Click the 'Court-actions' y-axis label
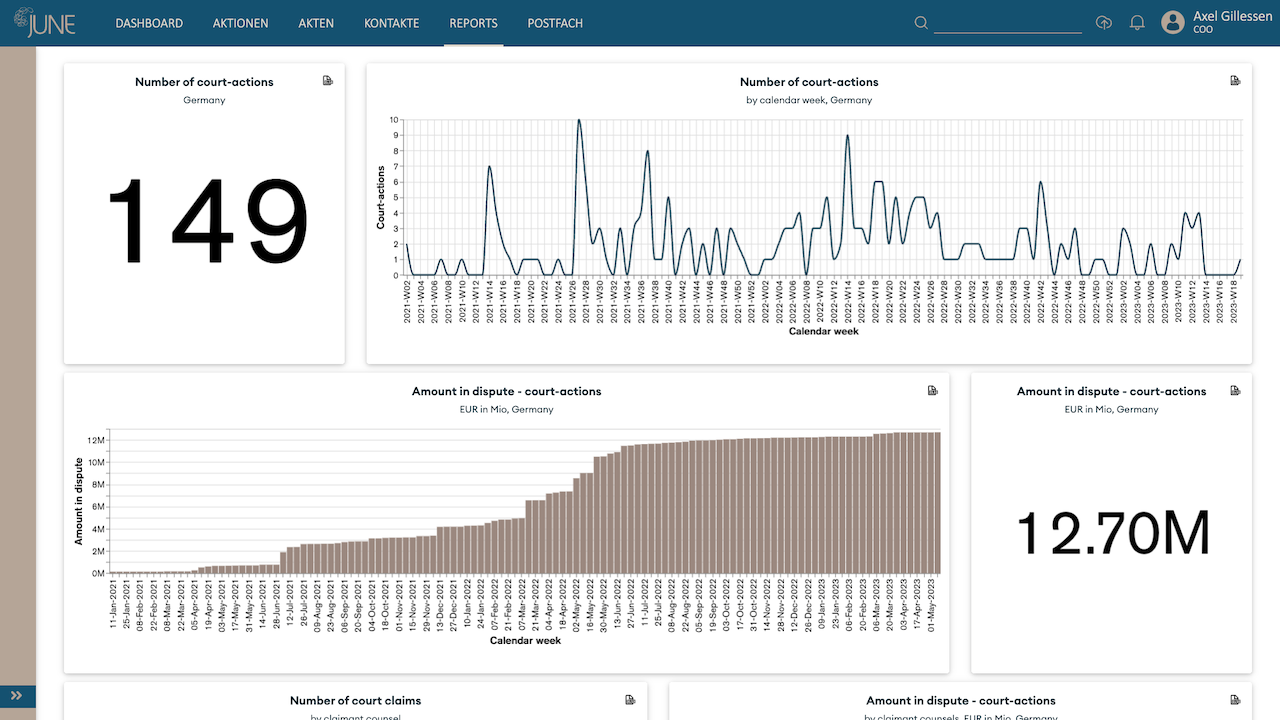 [x=381, y=198]
